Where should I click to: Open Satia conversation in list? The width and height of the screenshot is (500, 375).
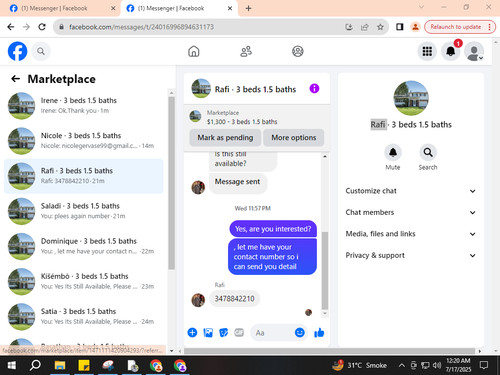[x=83, y=317]
